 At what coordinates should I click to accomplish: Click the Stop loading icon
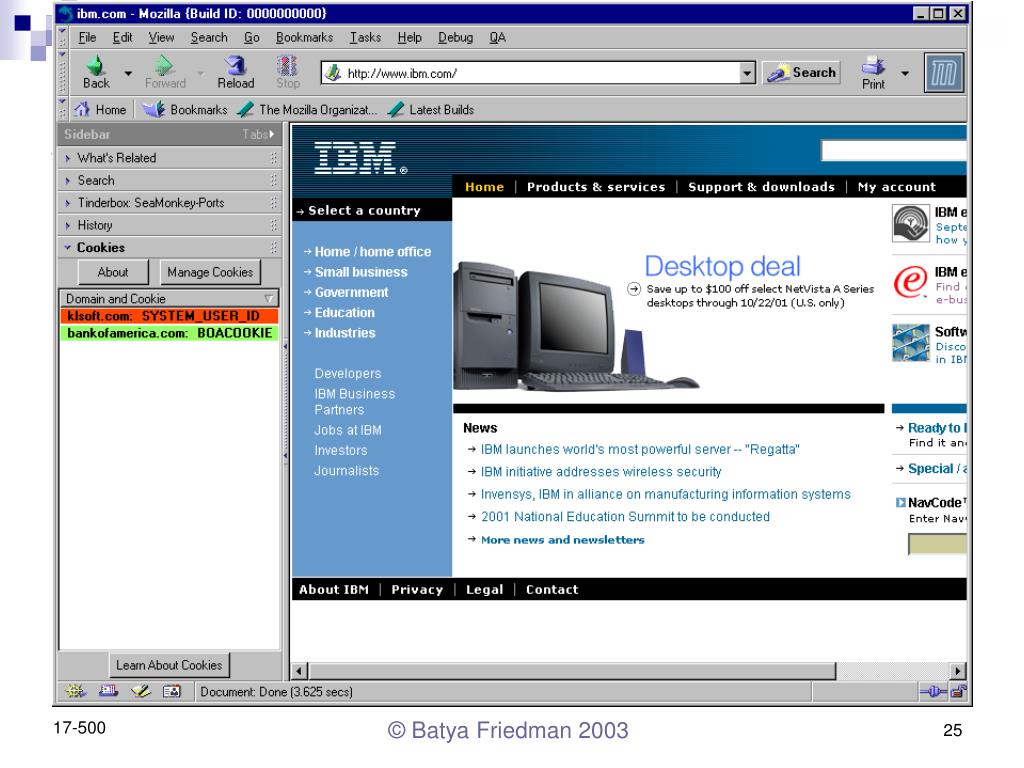click(287, 65)
